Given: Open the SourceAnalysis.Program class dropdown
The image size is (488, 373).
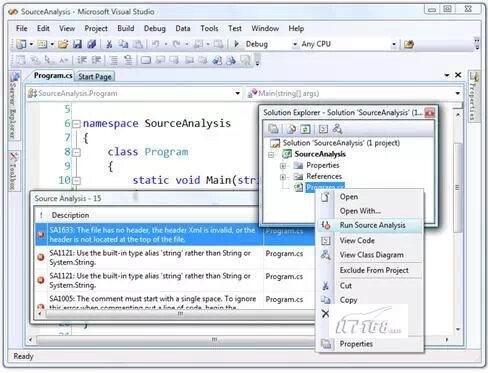Looking at the screenshot, I should [x=237, y=93].
